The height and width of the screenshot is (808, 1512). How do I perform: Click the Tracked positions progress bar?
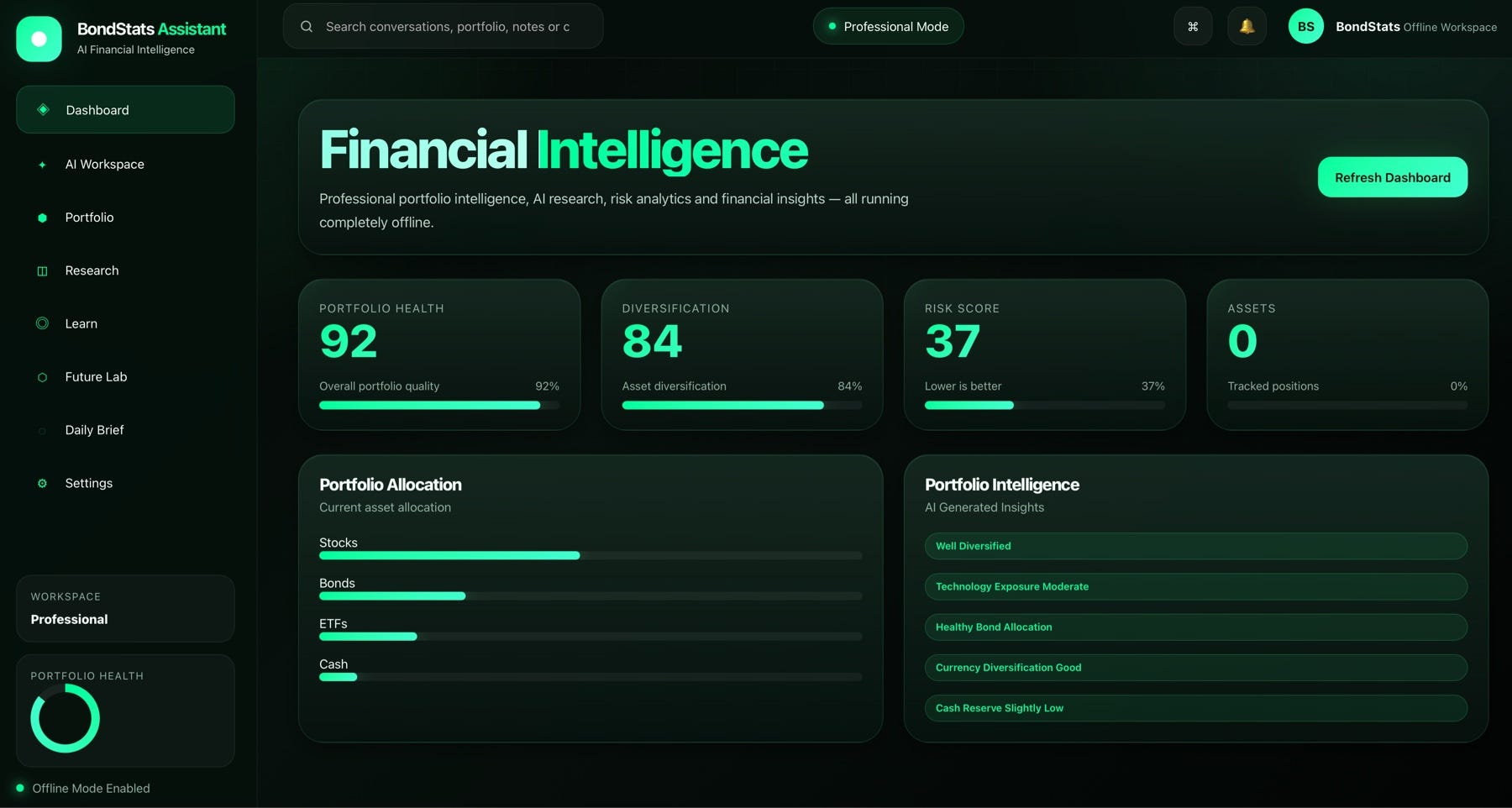(x=1347, y=405)
